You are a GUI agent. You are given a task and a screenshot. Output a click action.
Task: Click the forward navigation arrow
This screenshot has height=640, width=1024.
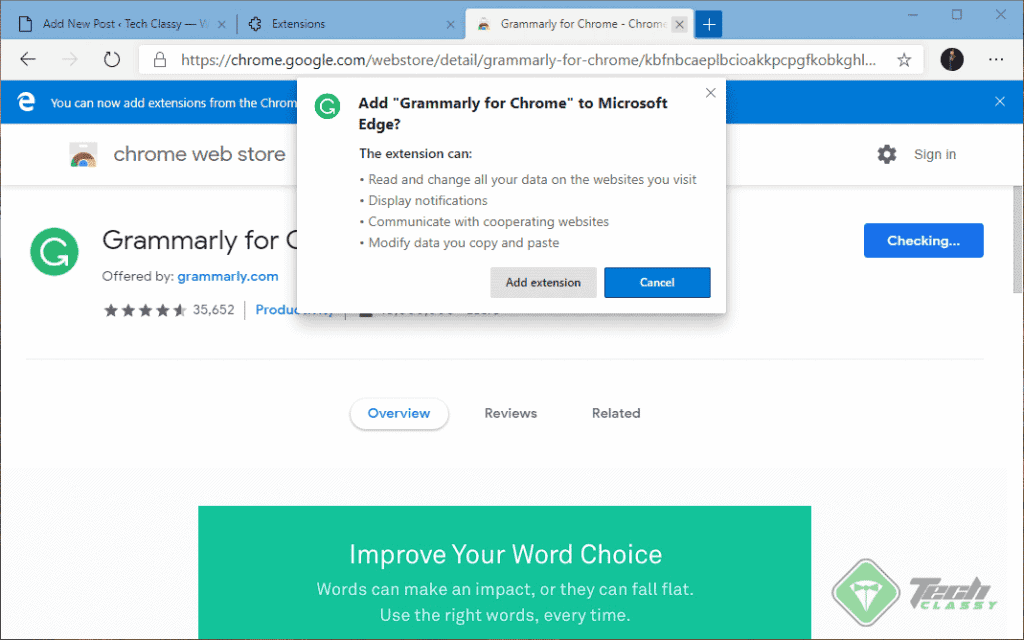click(x=70, y=59)
